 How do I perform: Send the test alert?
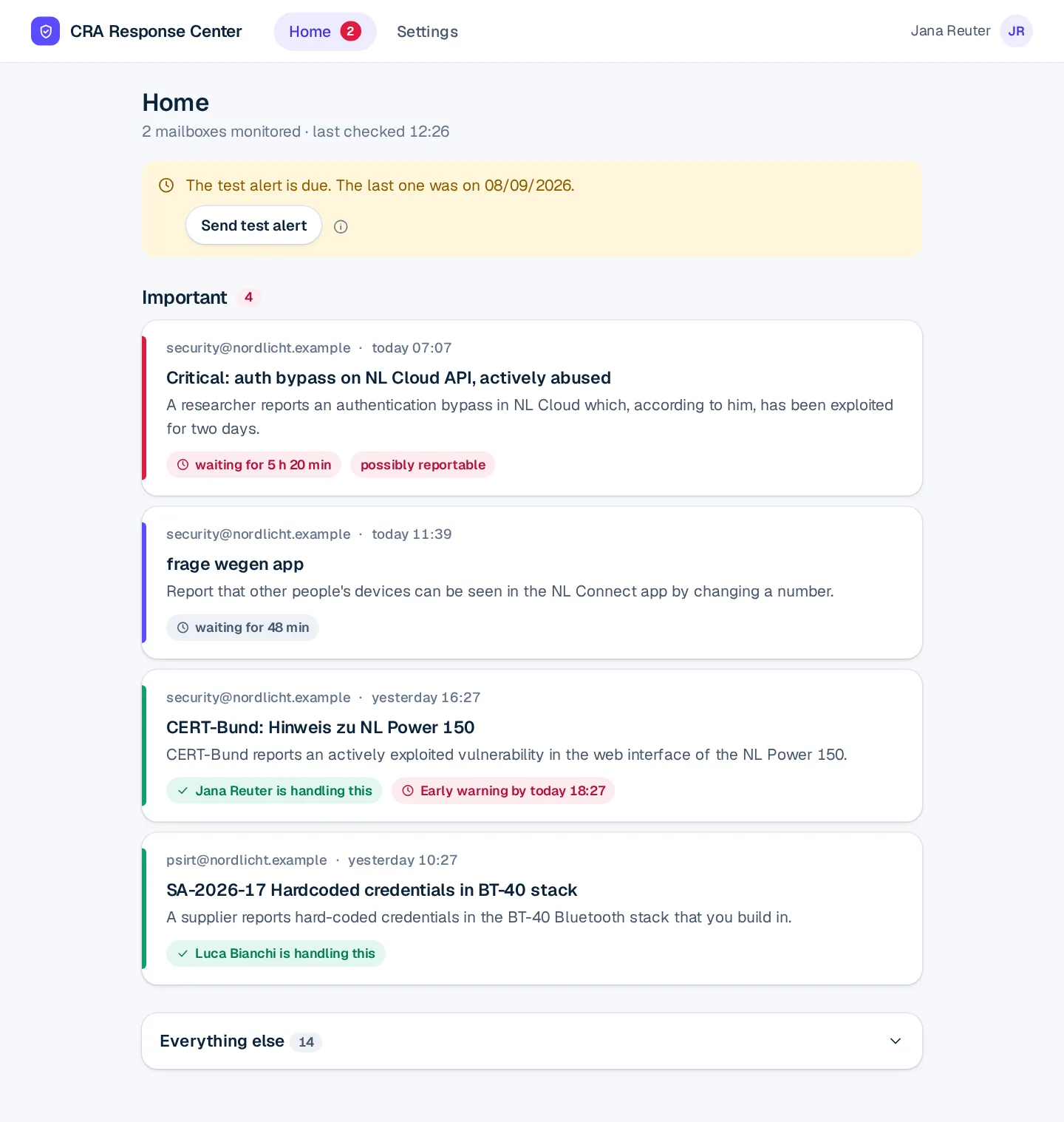(x=253, y=225)
